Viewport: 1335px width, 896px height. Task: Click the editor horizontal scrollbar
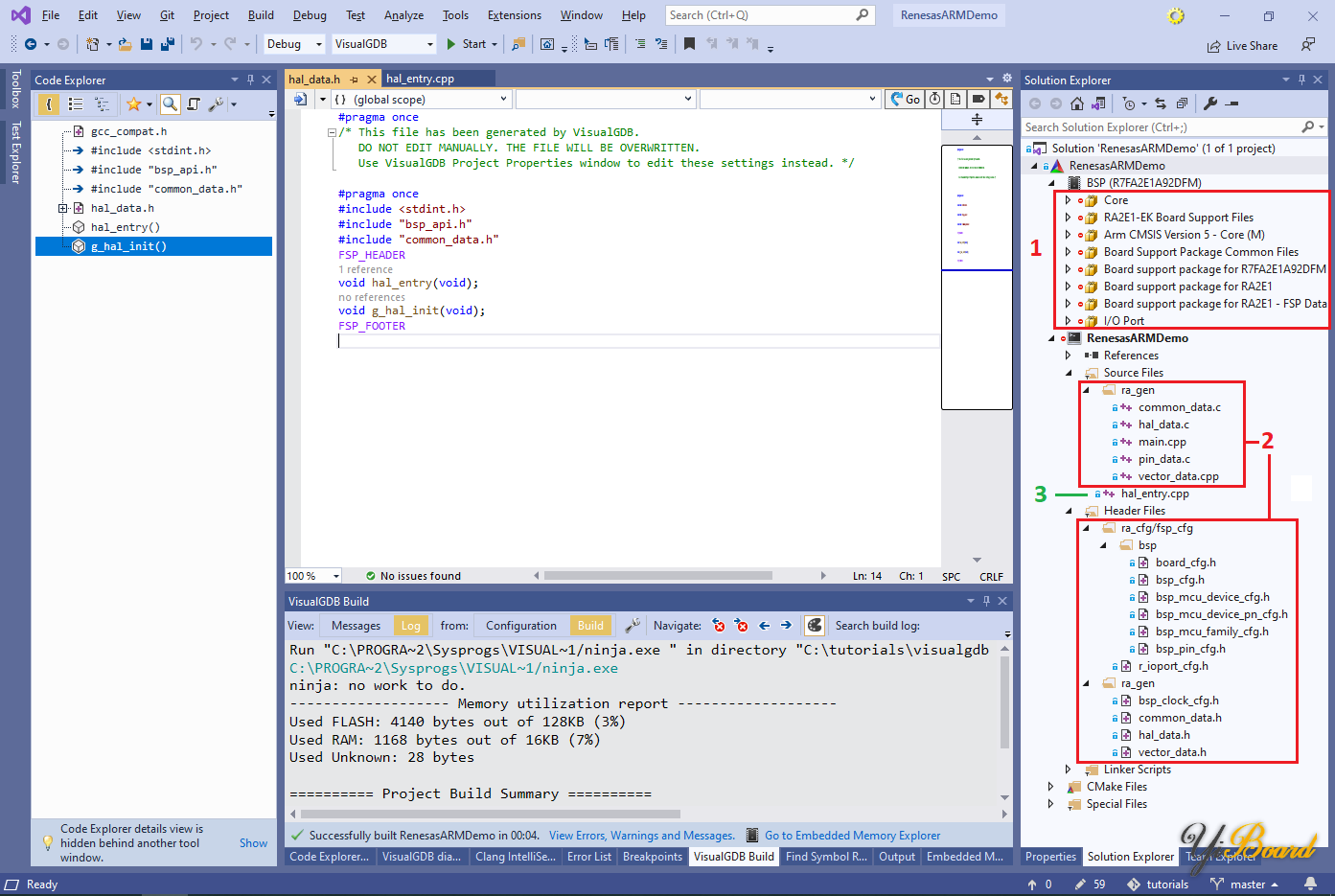pyautogui.click(x=658, y=576)
